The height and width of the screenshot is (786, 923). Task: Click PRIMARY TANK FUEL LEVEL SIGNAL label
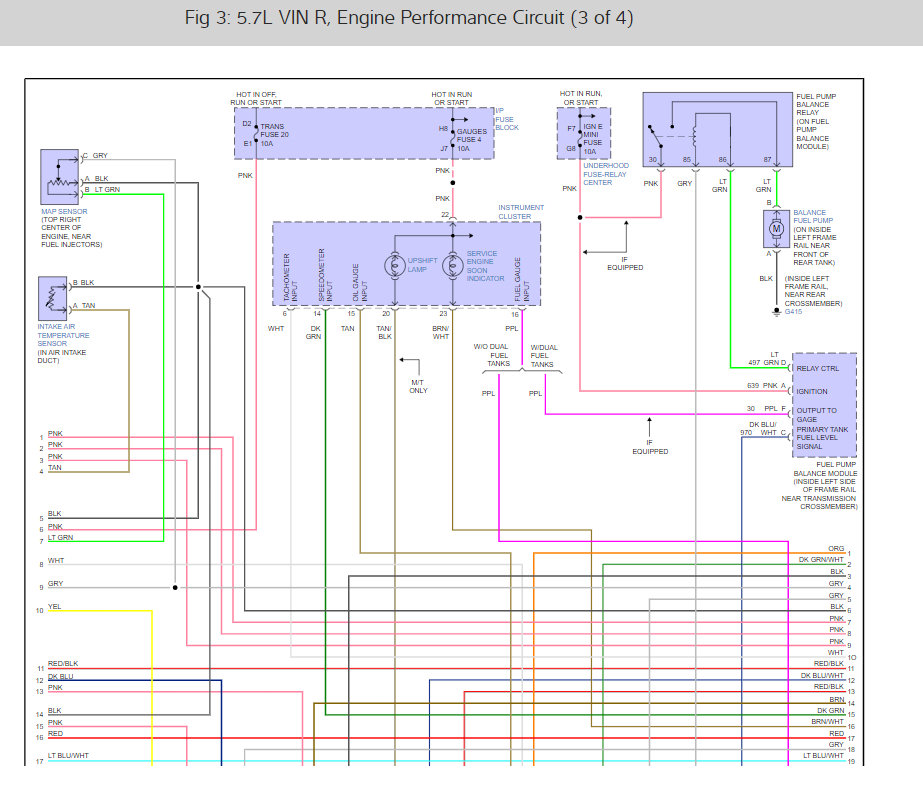point(822,438)
